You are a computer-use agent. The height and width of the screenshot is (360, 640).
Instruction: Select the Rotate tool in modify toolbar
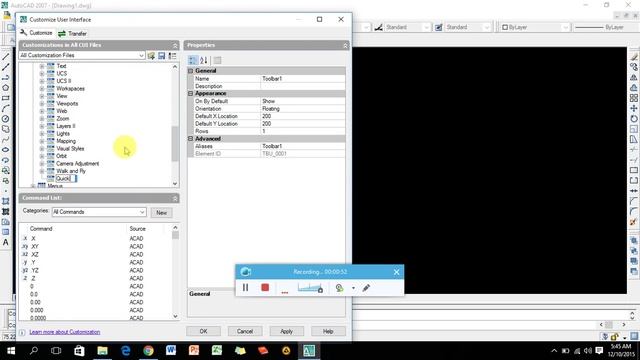click(x=633, y=119)
